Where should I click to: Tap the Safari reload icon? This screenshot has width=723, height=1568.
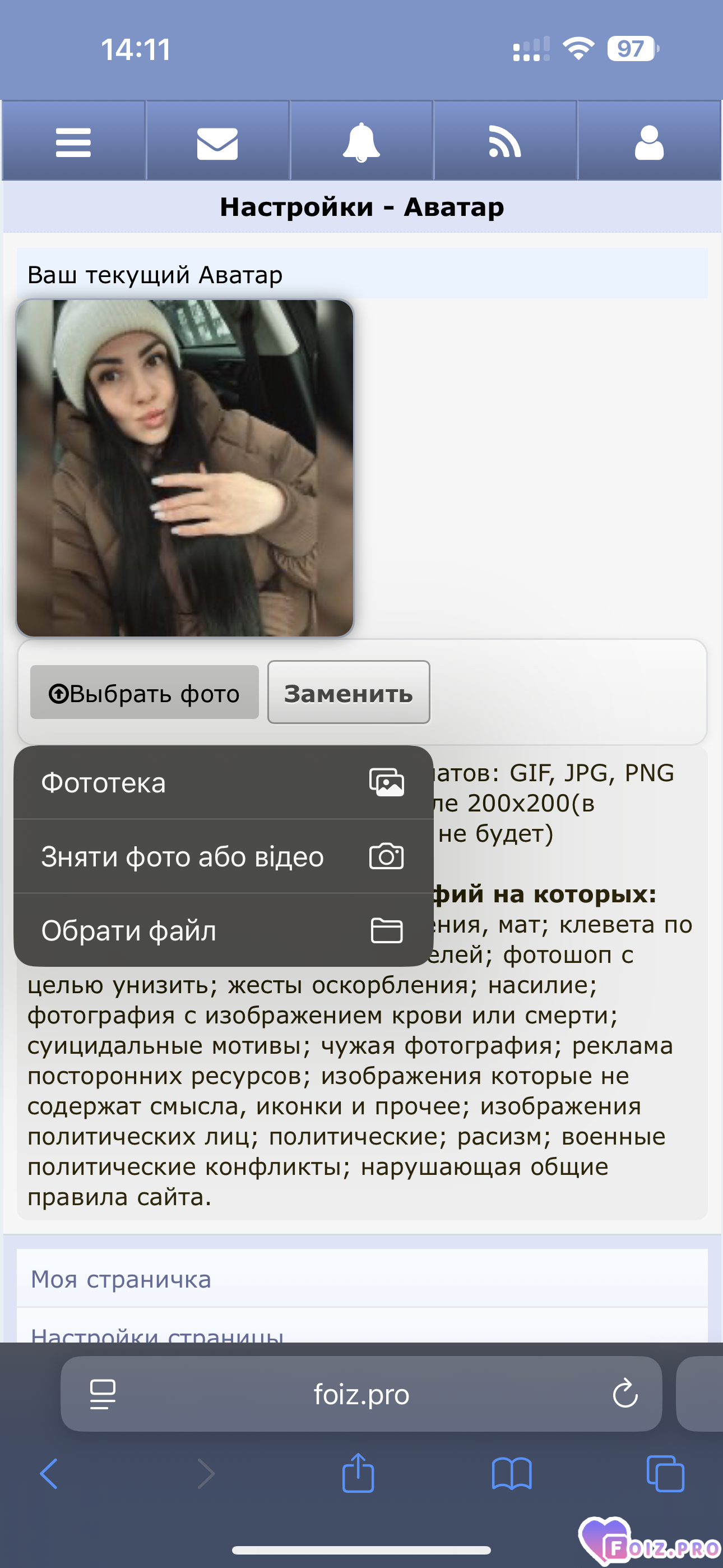(625, 1393)
